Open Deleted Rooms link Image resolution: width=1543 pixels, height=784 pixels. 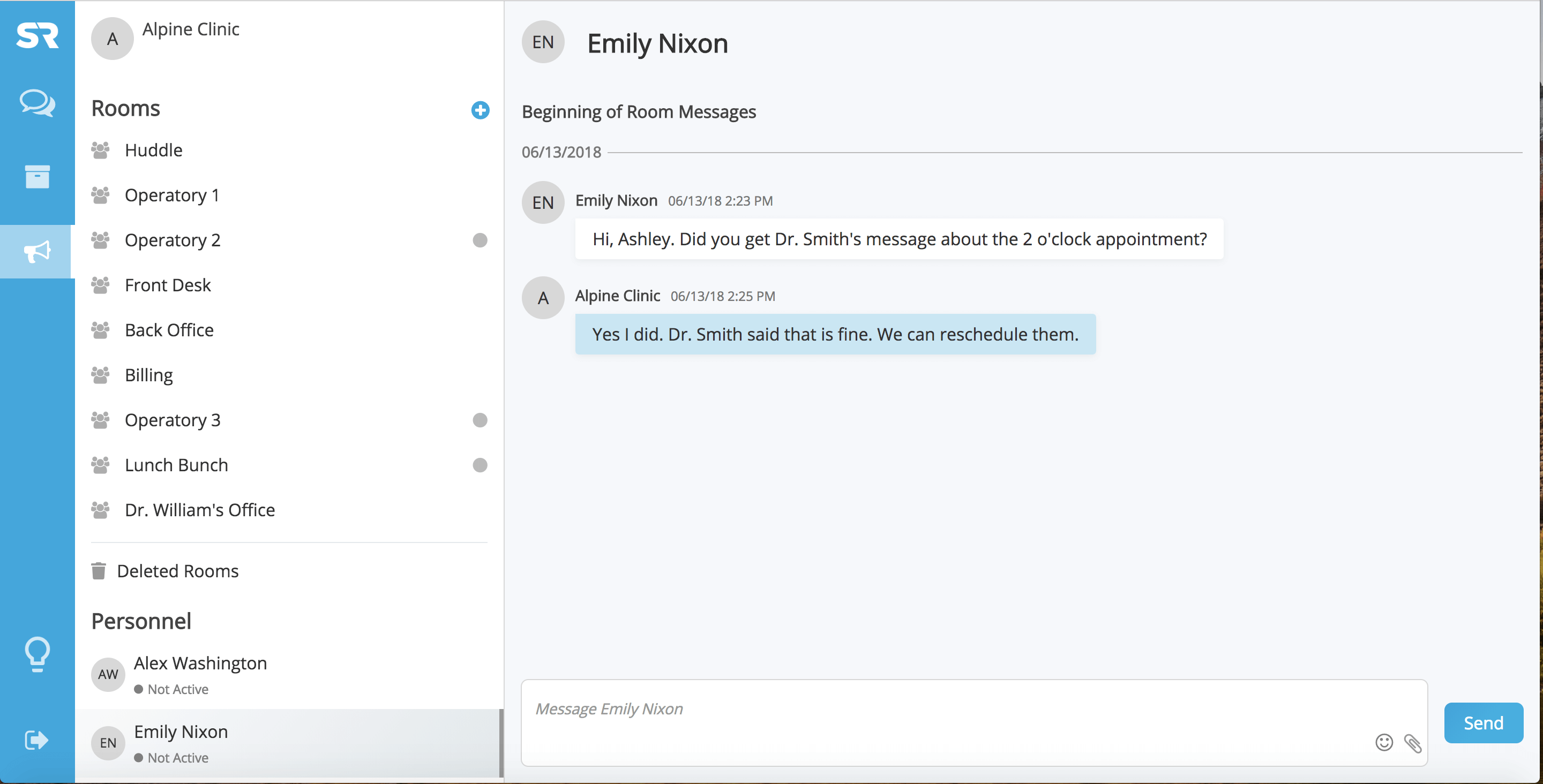(x=177, y=571)
